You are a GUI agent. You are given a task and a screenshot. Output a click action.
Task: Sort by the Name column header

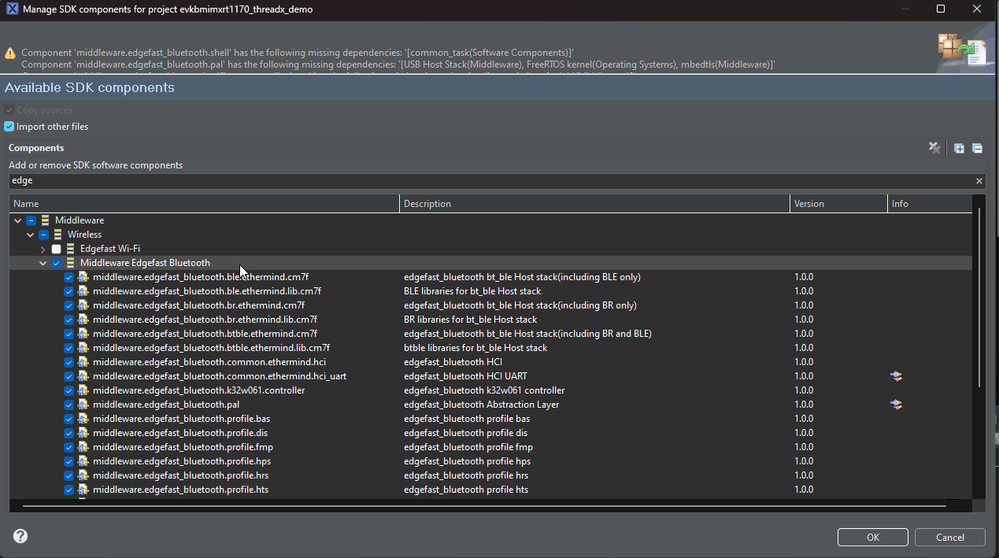(x=204, y=204)
